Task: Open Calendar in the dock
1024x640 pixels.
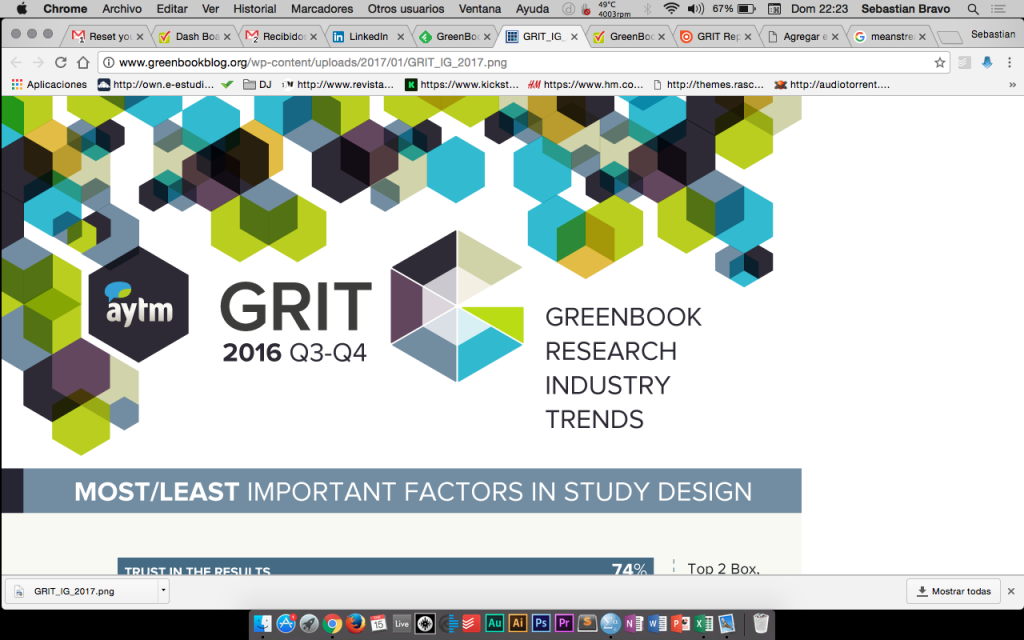Action: (378, 624)
